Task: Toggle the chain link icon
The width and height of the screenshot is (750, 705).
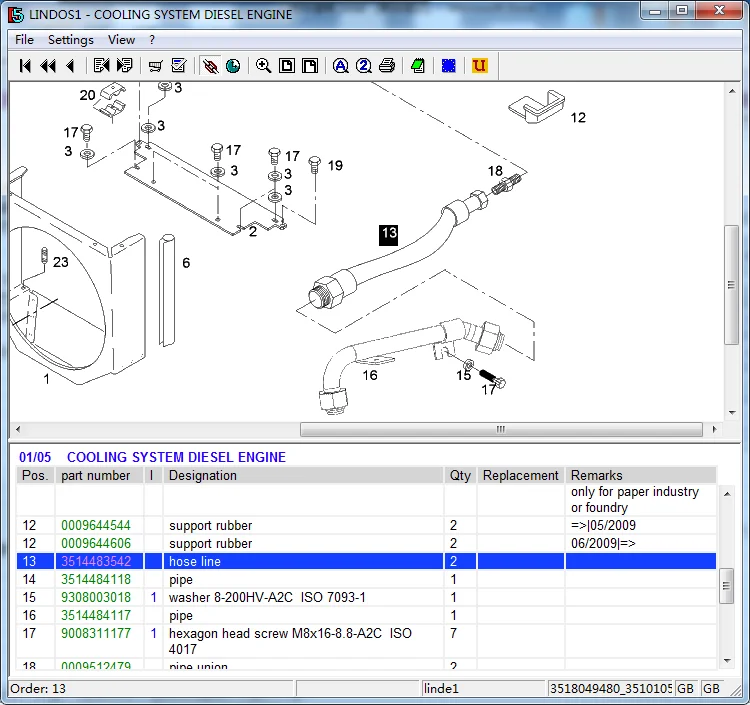Action: coord(210,66)
